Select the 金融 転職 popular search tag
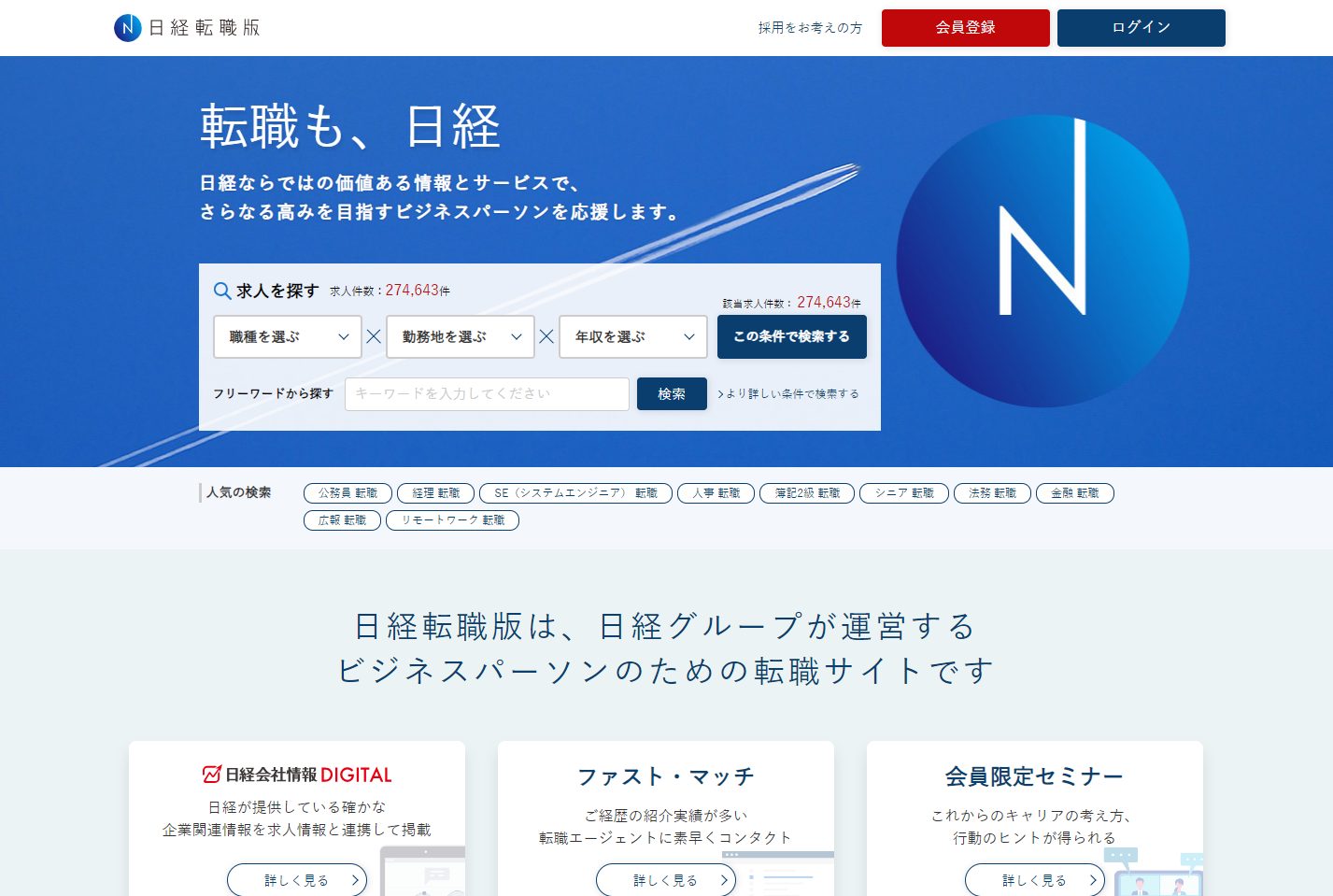1333x896 pixels. (x=1074, y=493)
